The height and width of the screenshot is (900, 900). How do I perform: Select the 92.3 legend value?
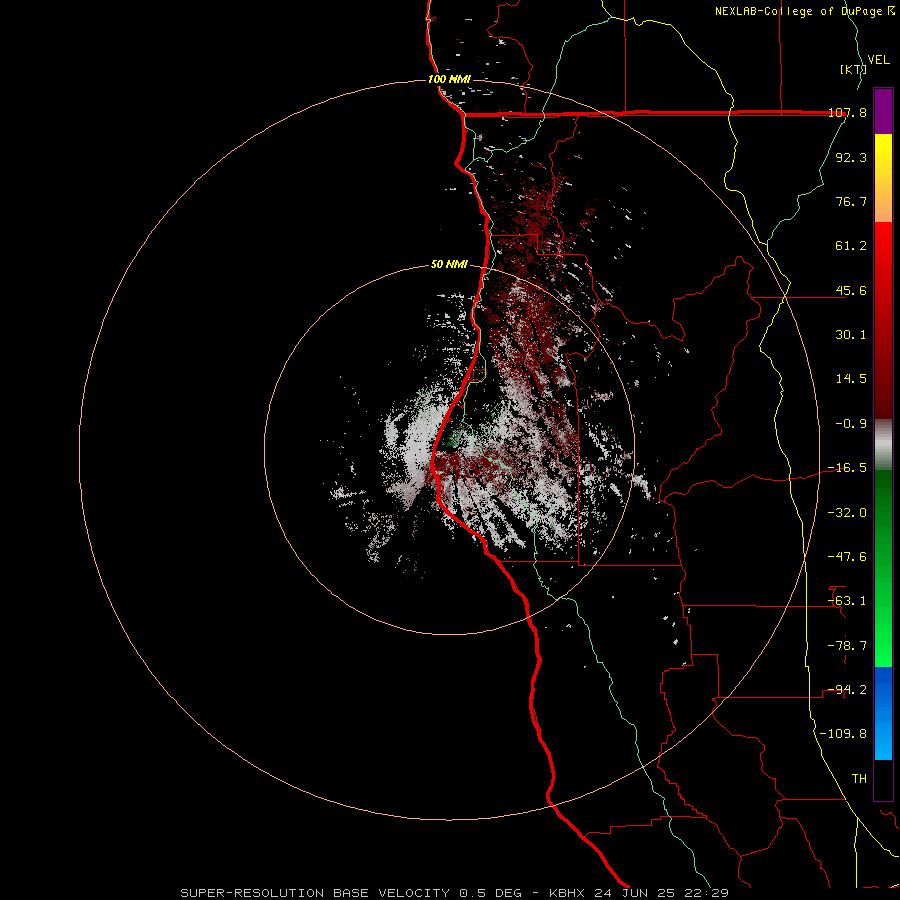pyautogui.click(x=851, y=157)
